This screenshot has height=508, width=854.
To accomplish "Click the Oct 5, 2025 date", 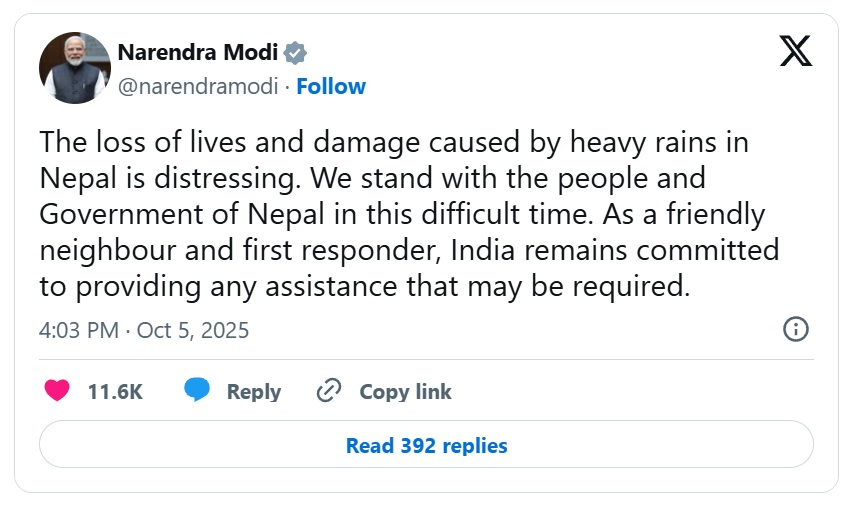I will pyautogui.click(x=193, y=330).
